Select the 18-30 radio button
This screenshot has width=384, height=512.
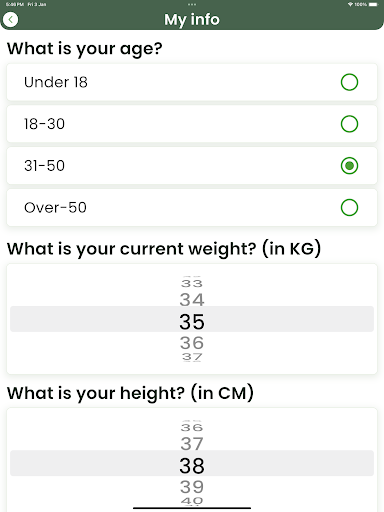tap(349, 124)
